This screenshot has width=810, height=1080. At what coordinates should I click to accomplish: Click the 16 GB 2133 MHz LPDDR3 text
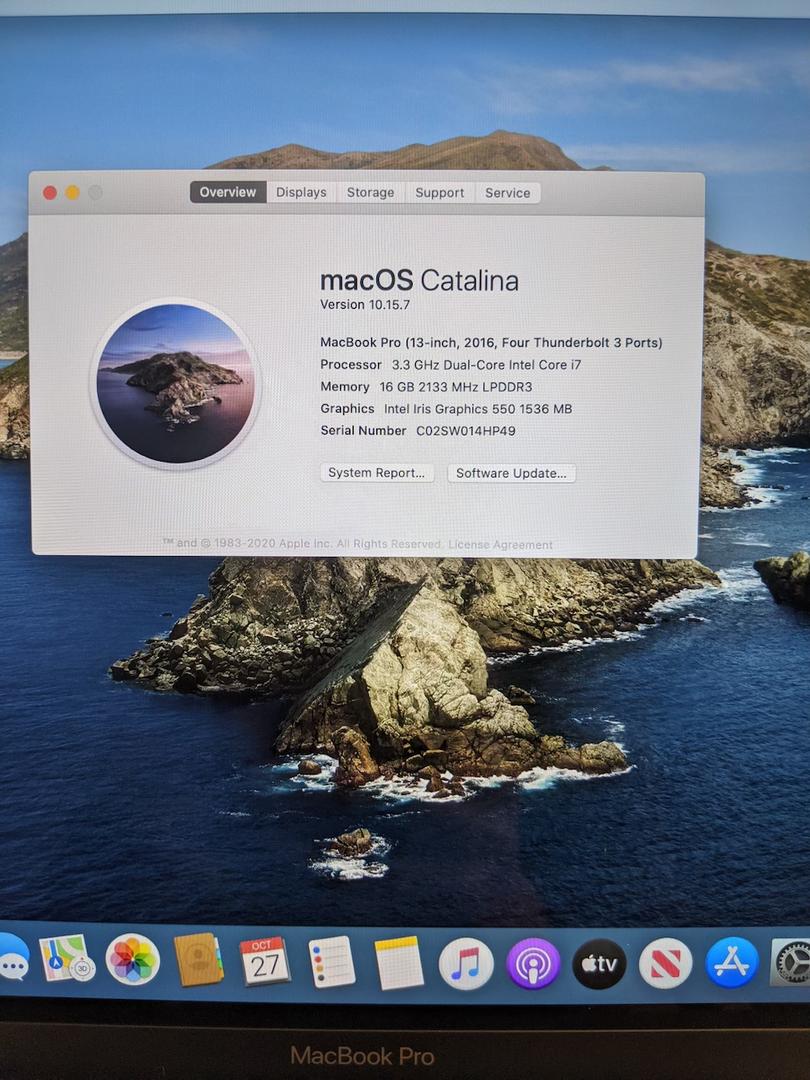click(x=456, y=387)
